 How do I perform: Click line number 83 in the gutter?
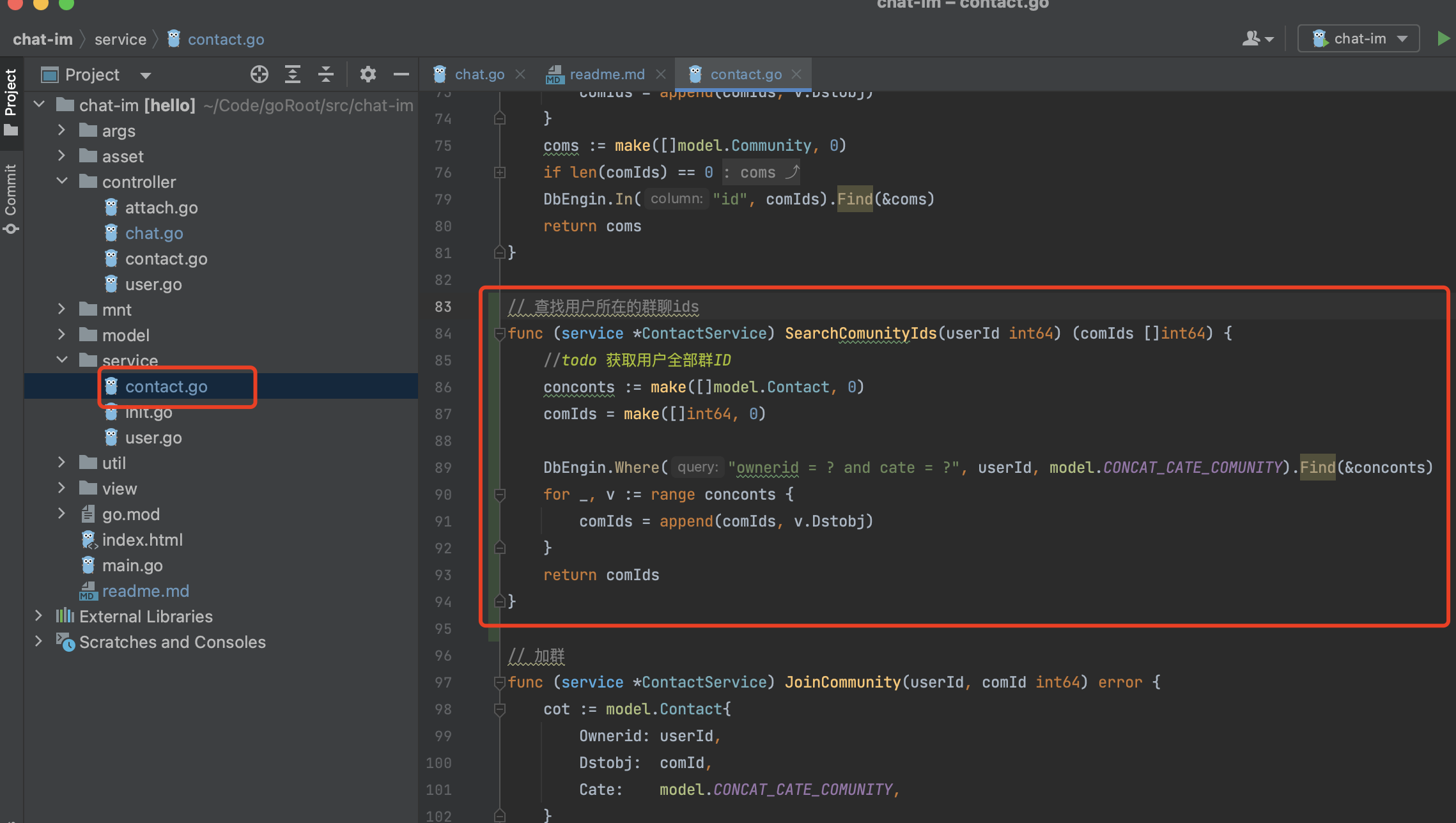(x=443, y=307)
